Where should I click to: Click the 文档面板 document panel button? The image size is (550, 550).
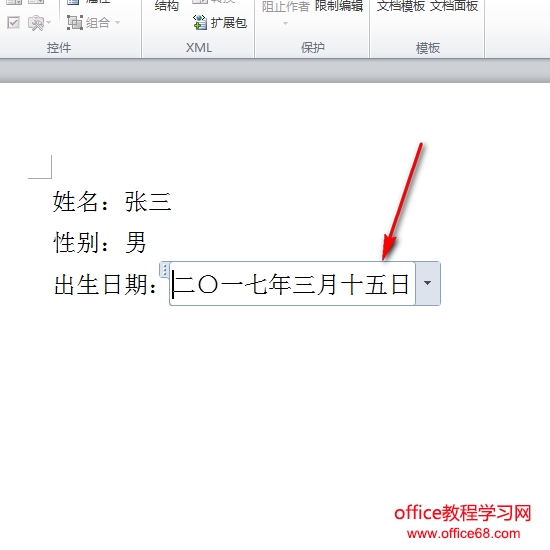pos(454,6)
